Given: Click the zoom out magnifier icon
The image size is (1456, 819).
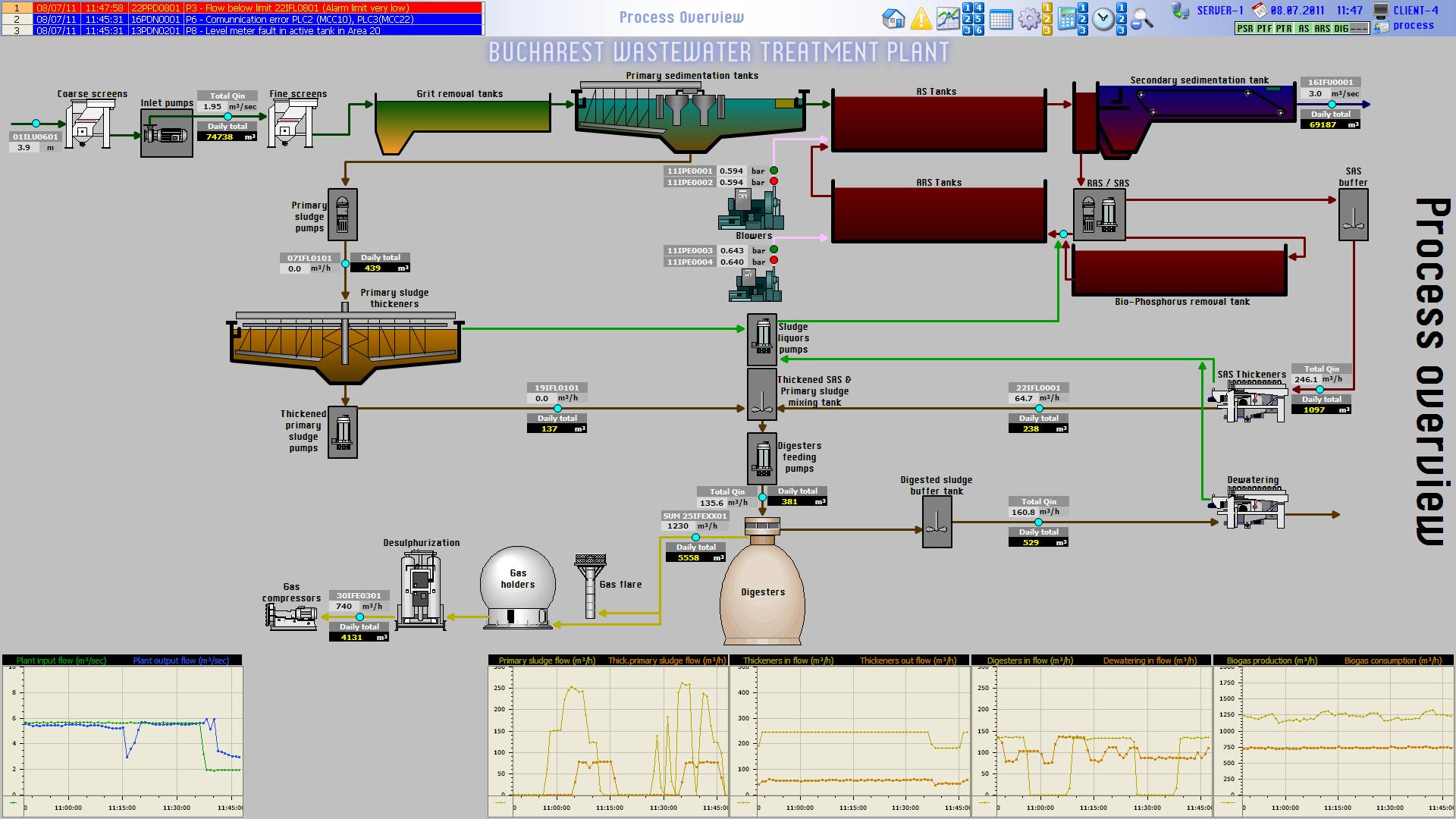Looking at the screenshot, I should click(1141, 19).
